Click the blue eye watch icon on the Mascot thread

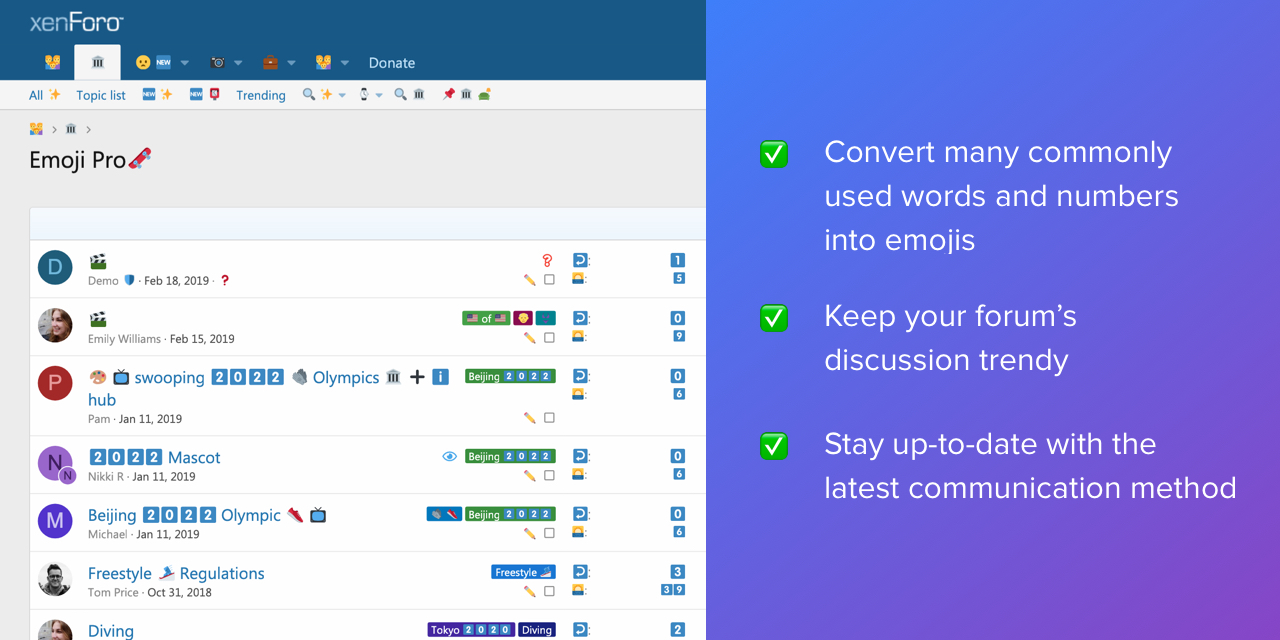(x=450, y=457)
